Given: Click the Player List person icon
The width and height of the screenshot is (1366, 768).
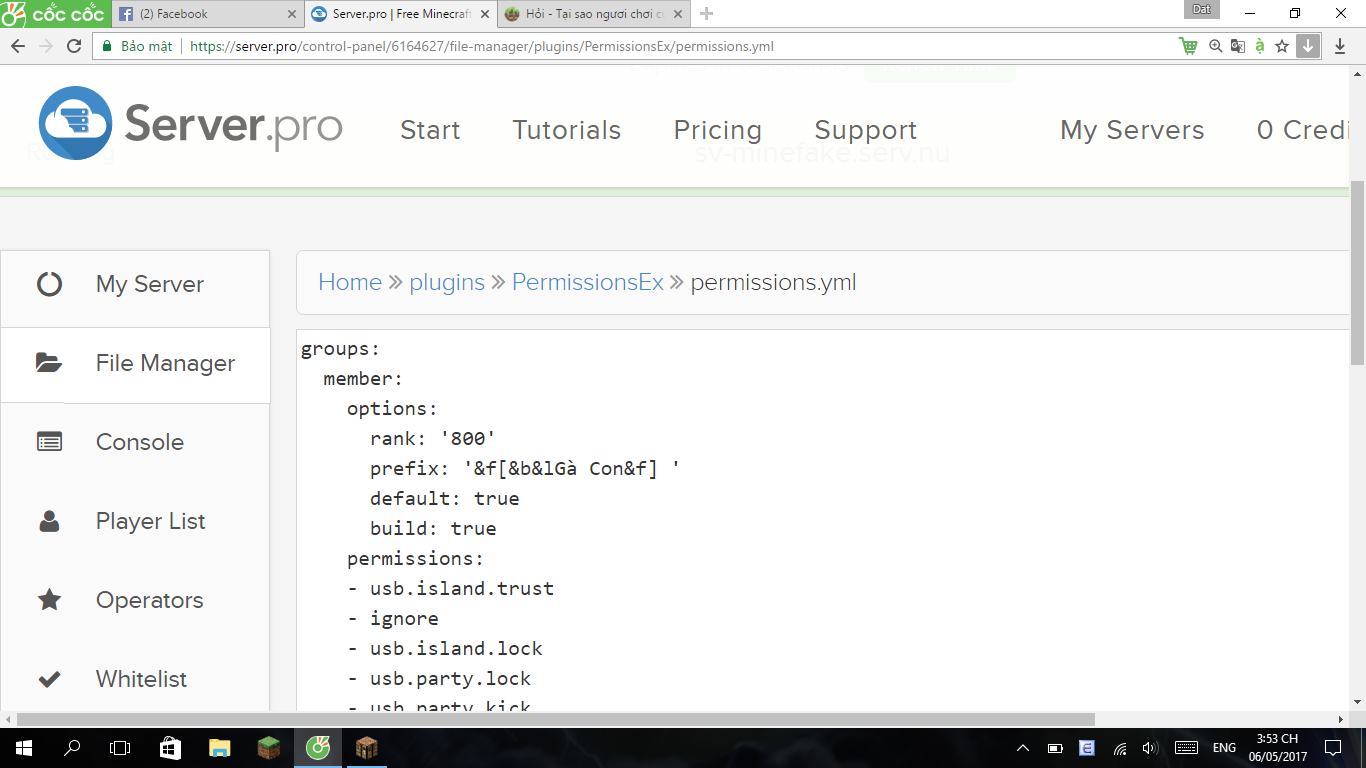Looking at the screenshot, I should (x=49, y=521).
